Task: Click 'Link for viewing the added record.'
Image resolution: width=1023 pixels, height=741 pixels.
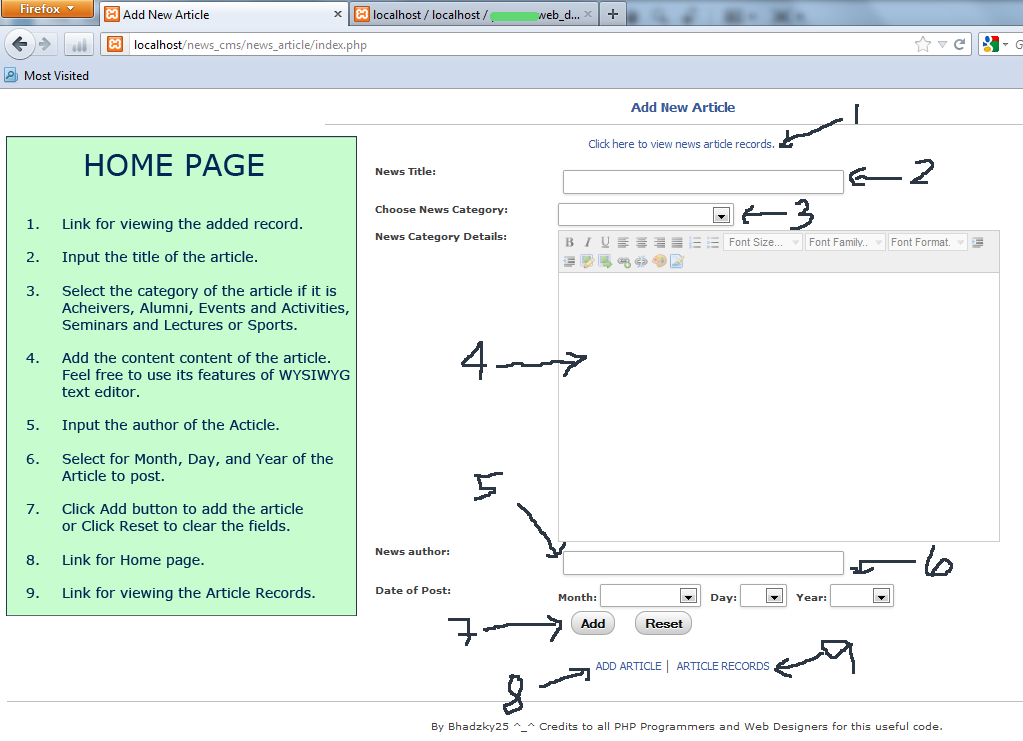Action: tap(182, 224)
